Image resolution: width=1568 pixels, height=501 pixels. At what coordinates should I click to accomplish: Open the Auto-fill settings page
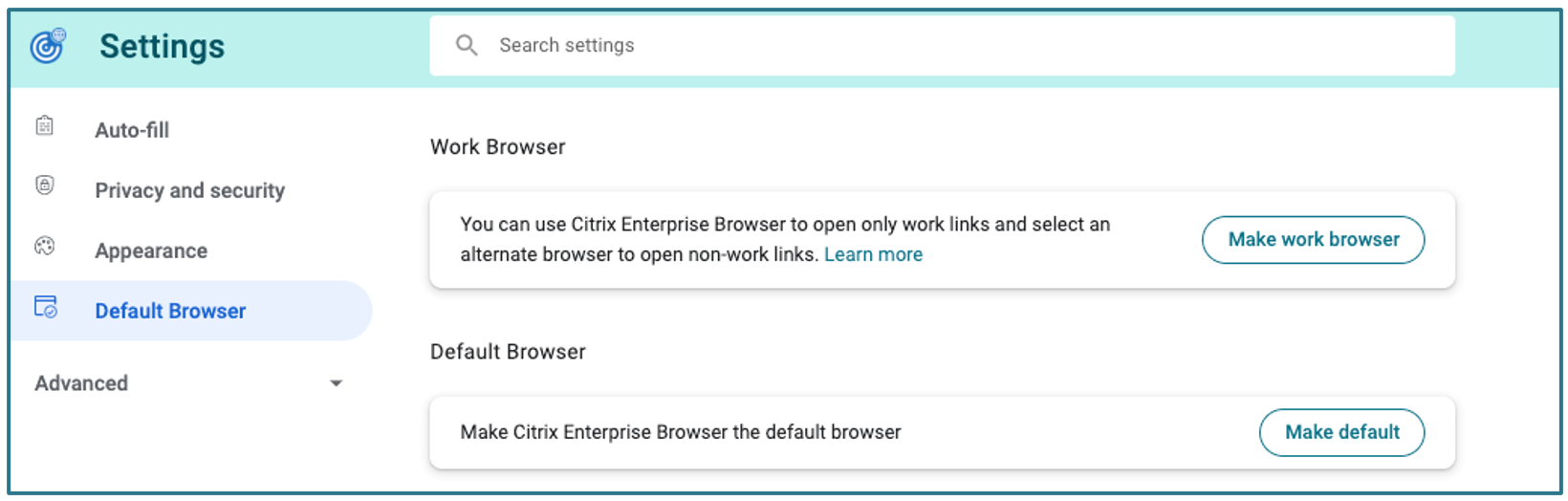(x=132, y=130)
